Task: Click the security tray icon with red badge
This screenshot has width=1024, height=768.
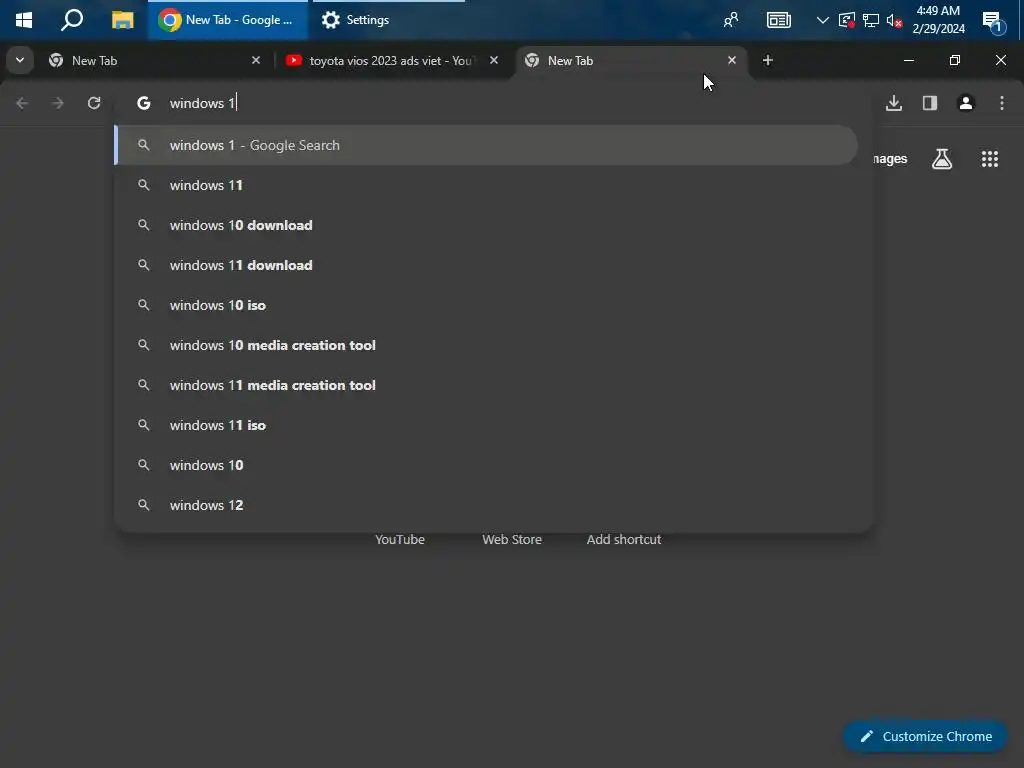Action: coord(847,20)
